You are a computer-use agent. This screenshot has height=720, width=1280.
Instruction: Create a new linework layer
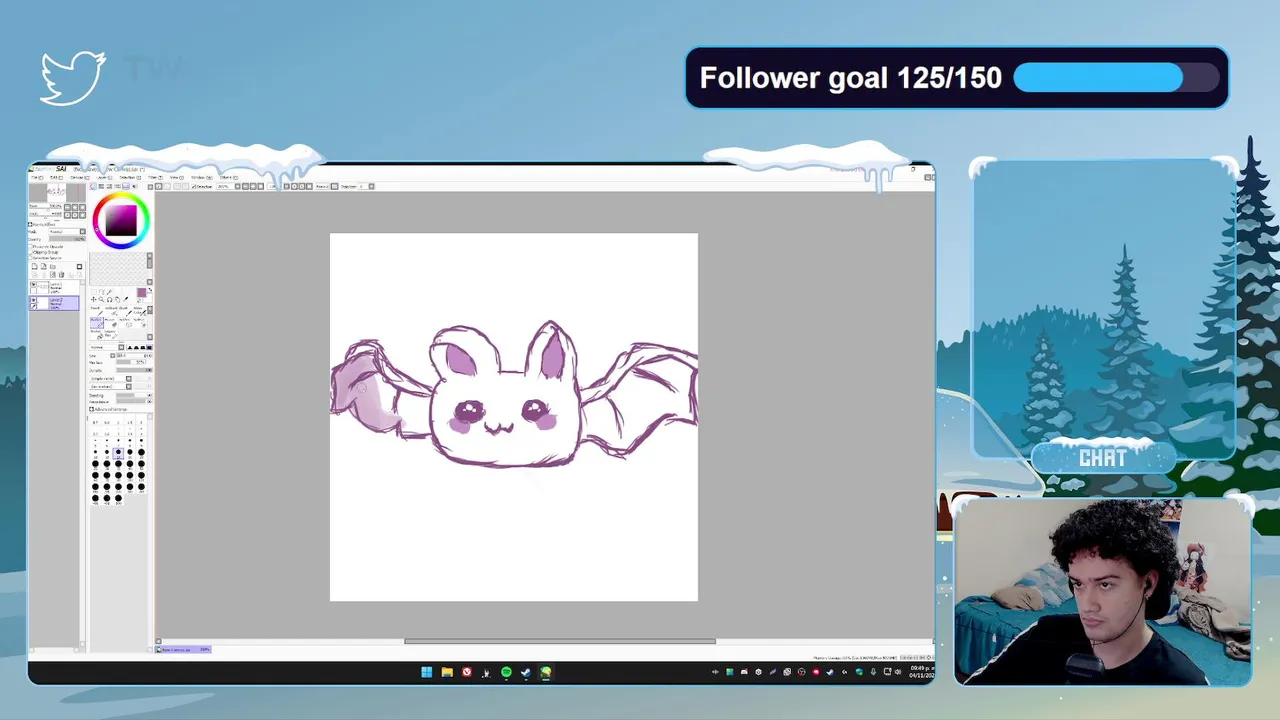coord(43,266)
